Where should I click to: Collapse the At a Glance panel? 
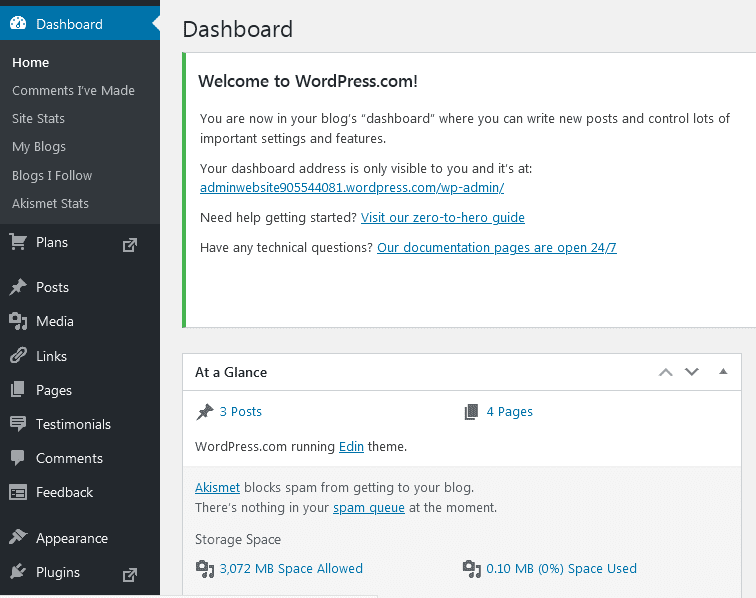tap(723, 371)
